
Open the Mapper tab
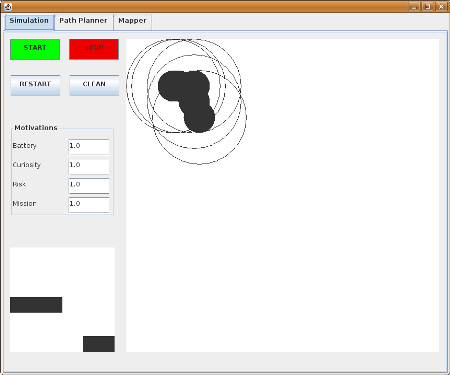click(x=132, y=22)
